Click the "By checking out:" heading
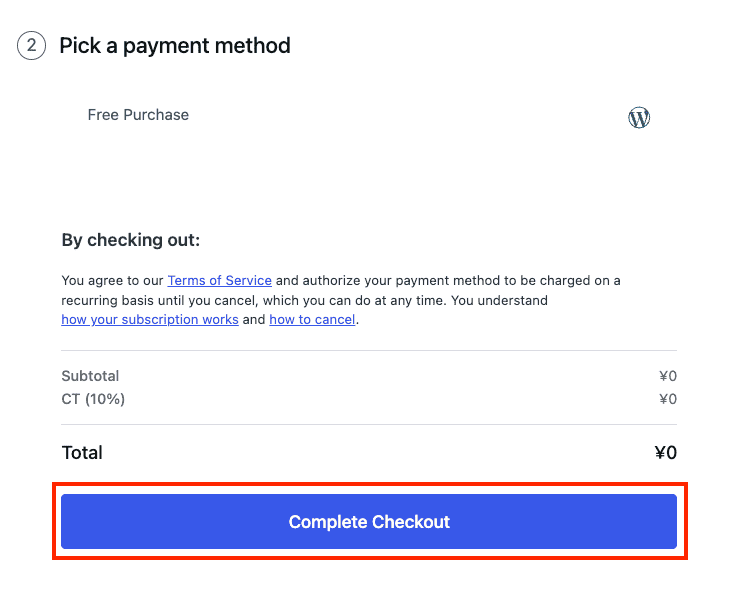 (131, 240)
